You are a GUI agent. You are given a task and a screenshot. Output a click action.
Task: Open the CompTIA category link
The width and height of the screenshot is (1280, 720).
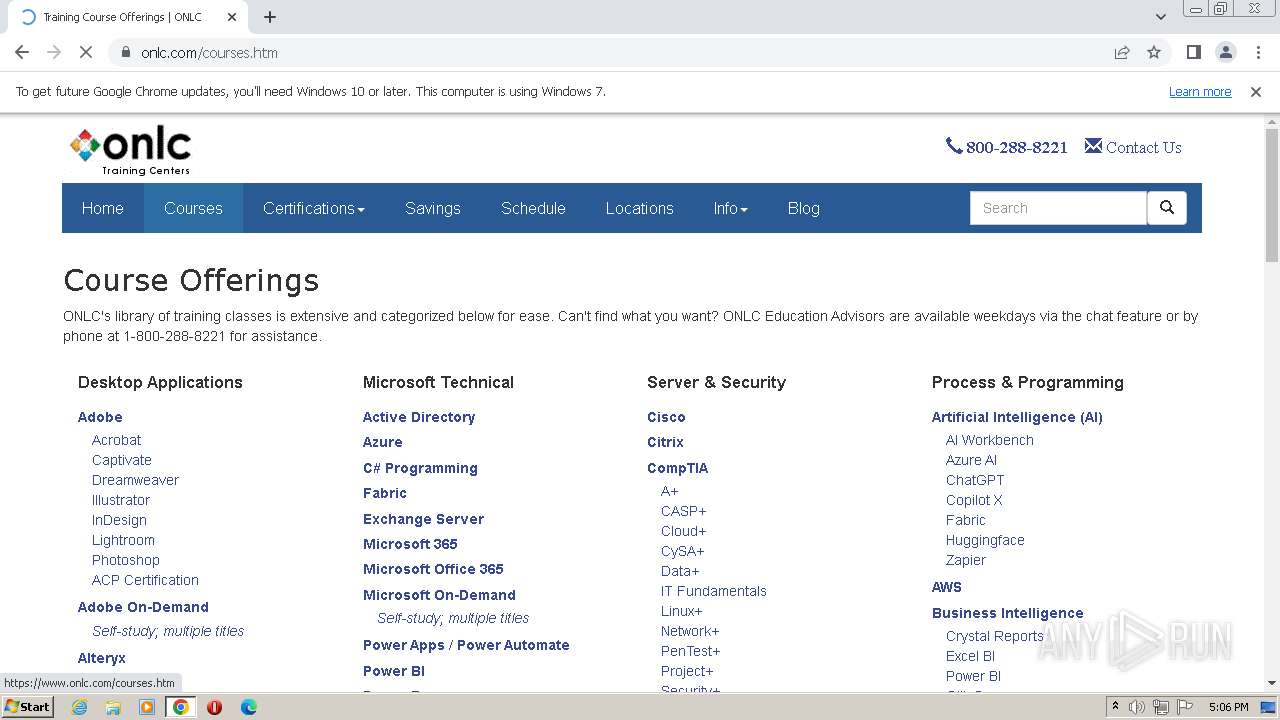[x=677, y=468]
